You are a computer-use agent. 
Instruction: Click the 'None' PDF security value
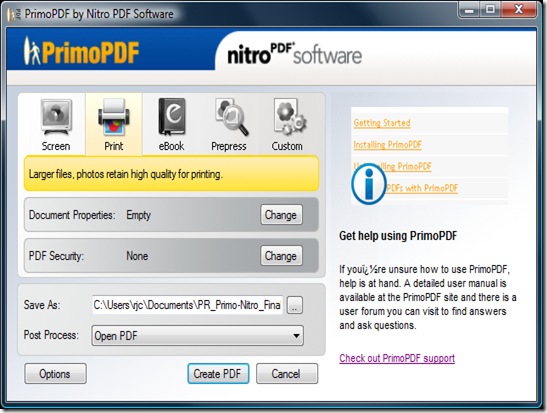pyautogui.click(x=137, y=256)
